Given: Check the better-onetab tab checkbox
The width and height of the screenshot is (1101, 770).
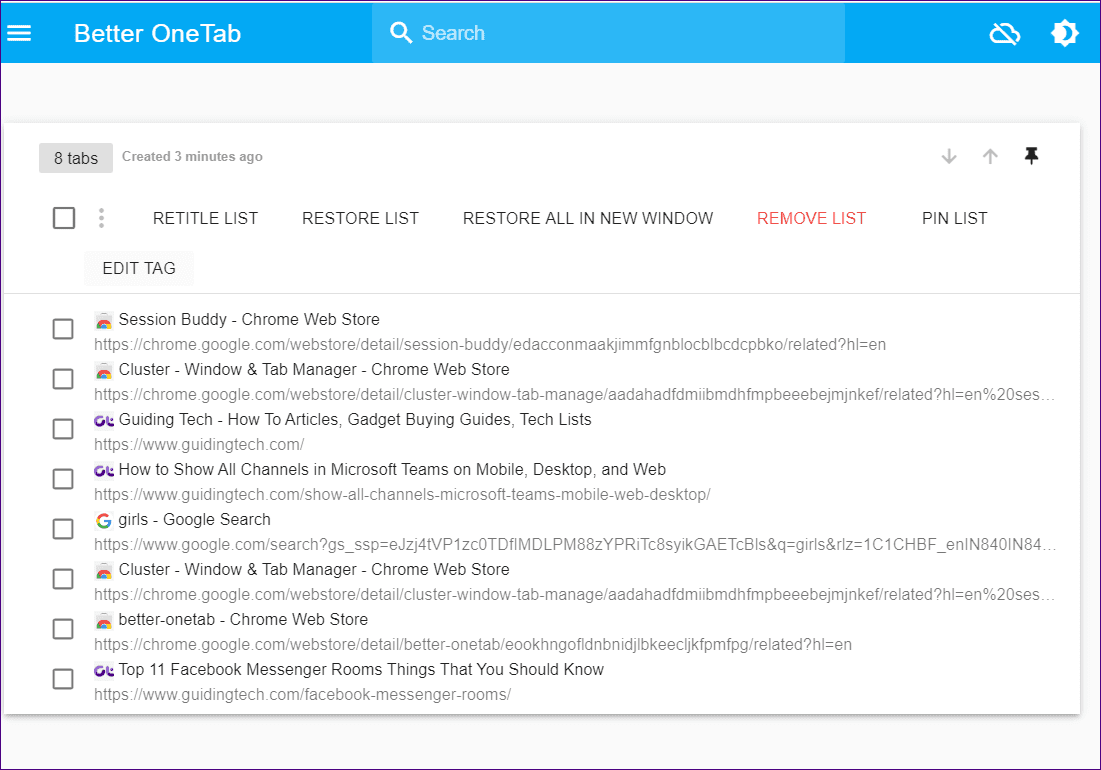Looking at the screenshot, I should 63,629.
